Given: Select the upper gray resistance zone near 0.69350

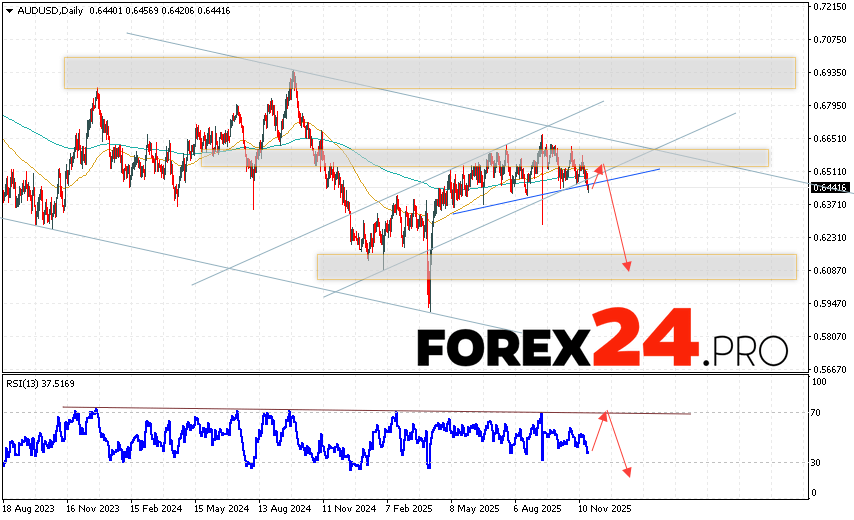Looking at the screenshot, I should pyautogui.click(x=429, y=72).
